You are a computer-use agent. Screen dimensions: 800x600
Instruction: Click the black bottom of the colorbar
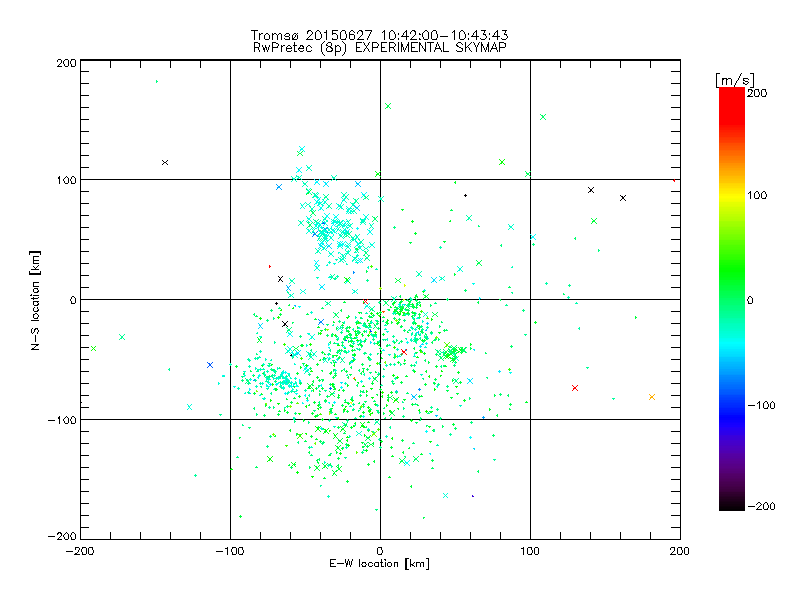click(732, 503)
